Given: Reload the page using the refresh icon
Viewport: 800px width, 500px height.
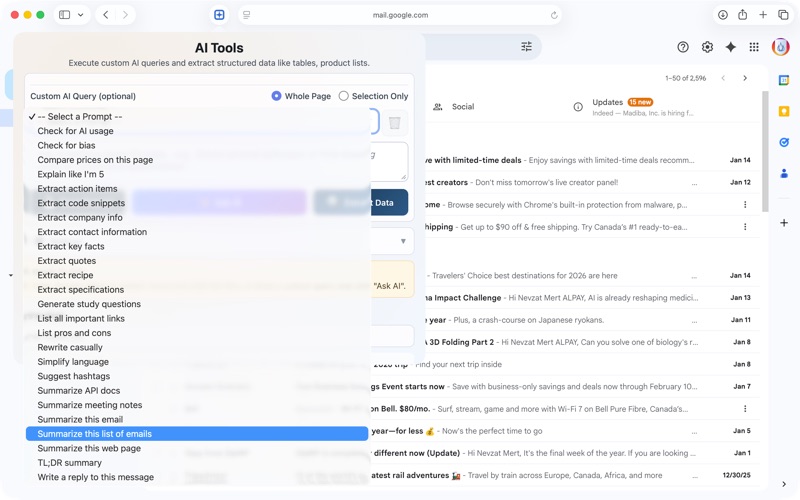Looking at the screenshot, I should (x=554, y=15).
